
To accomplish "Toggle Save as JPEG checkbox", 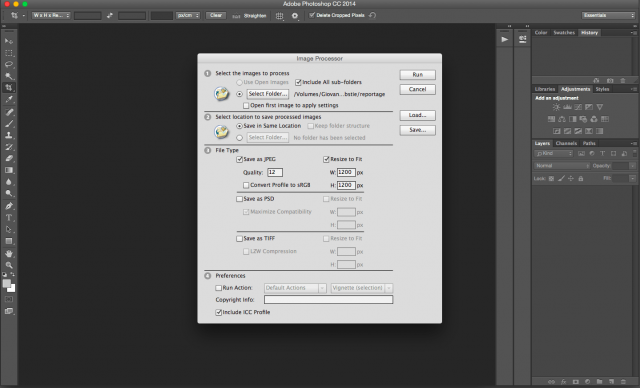I will coord(240,160).
